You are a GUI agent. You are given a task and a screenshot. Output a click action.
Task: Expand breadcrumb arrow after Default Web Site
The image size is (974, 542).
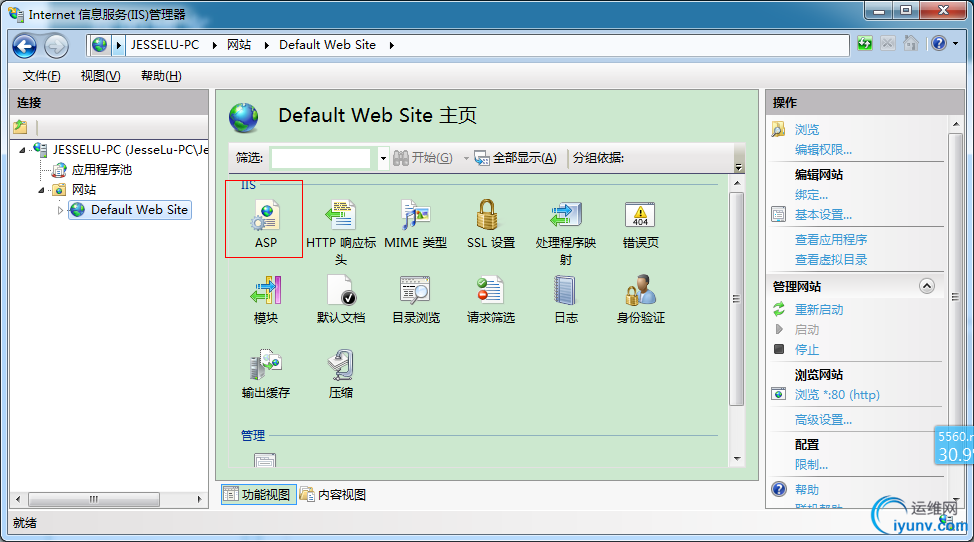(392, 45)
